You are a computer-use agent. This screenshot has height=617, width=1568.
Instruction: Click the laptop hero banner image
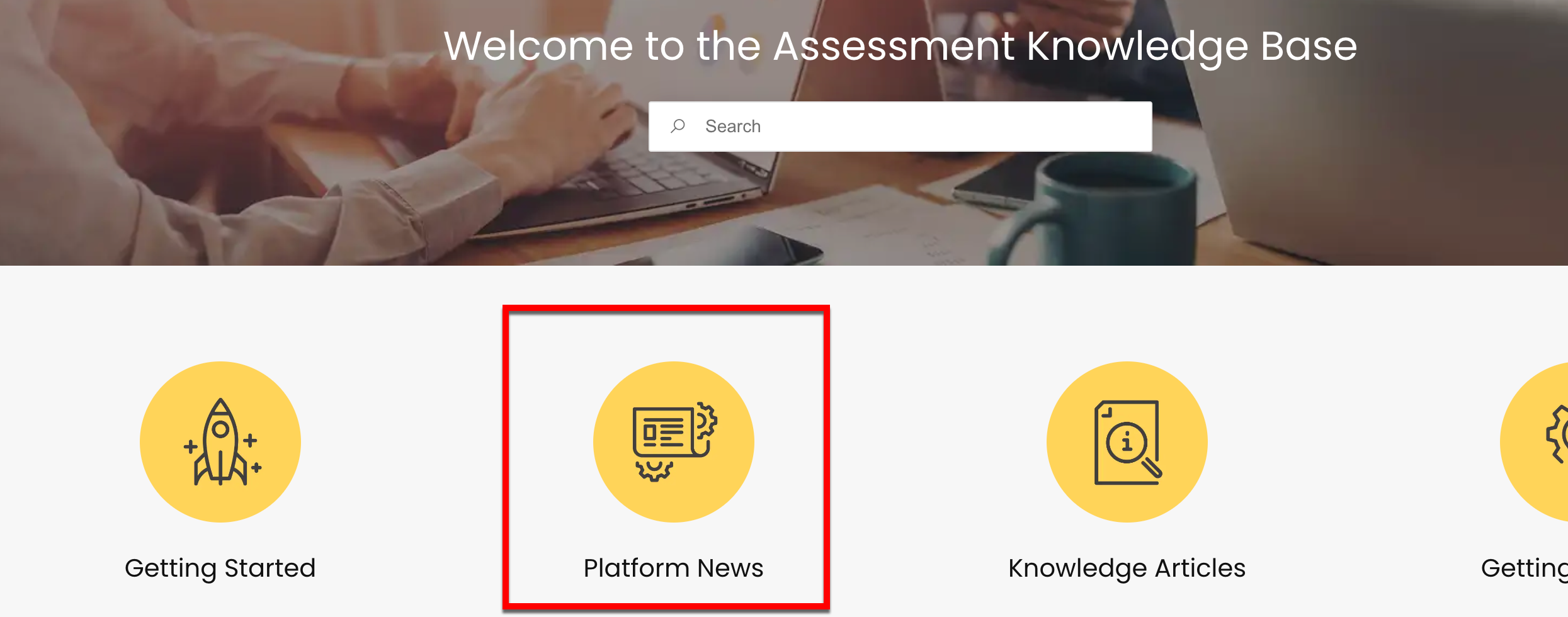tap(784, 133)
